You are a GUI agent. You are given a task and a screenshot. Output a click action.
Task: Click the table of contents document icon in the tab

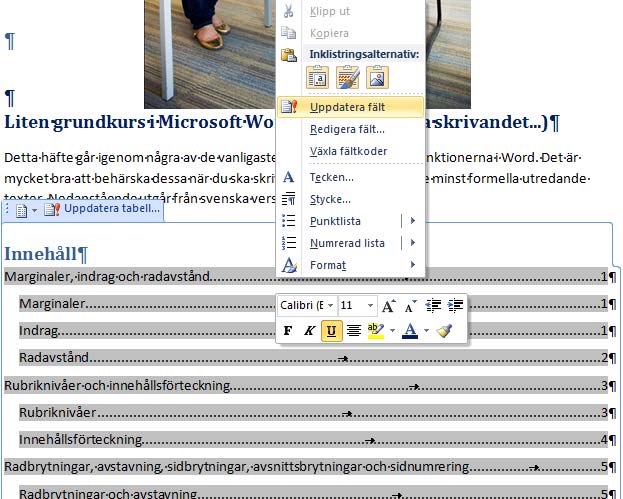21,211
